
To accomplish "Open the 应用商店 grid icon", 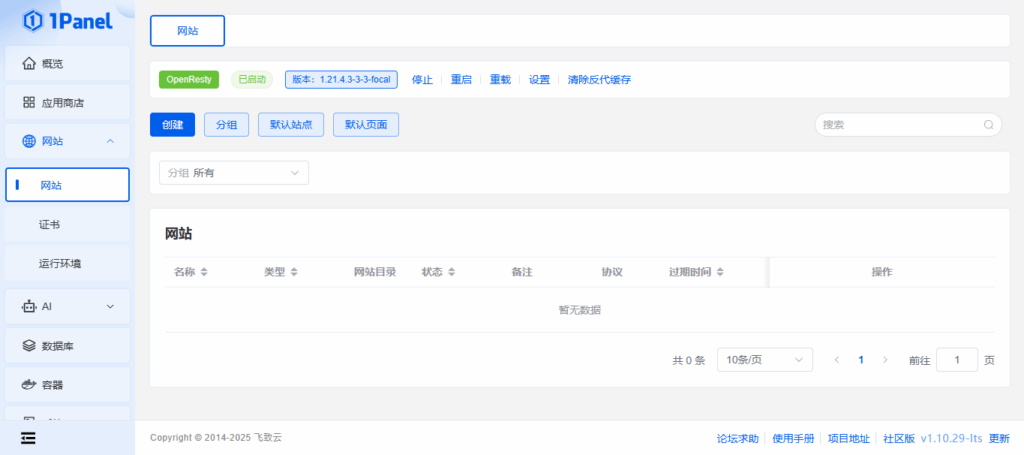I will [29, 103].
